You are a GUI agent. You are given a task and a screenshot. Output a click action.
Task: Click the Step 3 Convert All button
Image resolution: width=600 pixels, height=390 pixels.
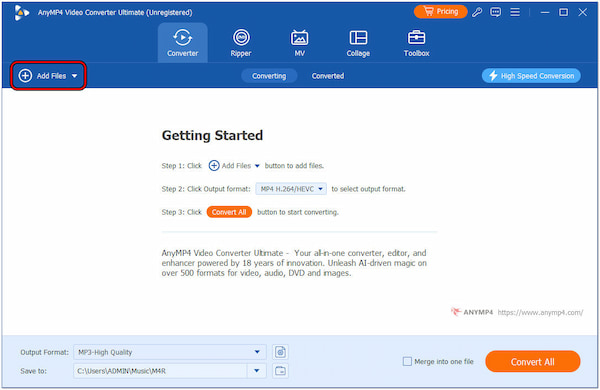pyautogui.click(x=229, y=212)
